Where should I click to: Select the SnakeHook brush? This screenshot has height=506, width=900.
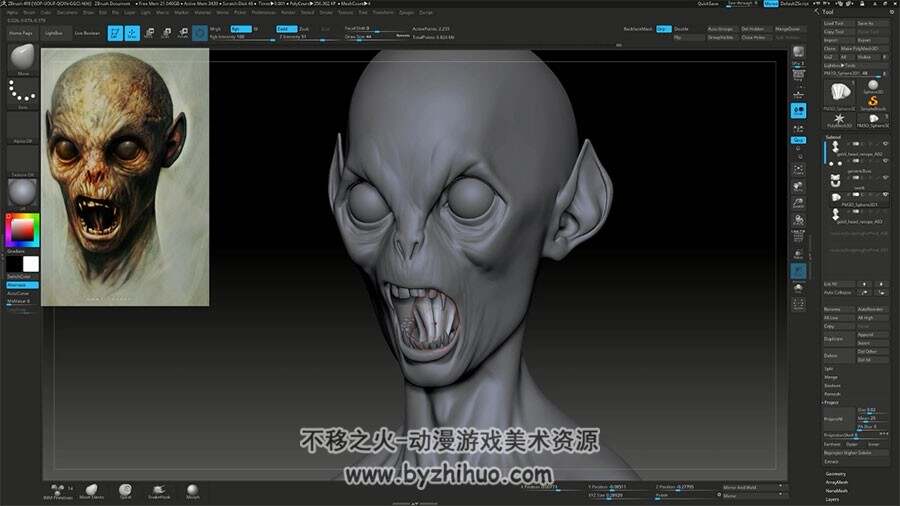click(x=159, y=492)
